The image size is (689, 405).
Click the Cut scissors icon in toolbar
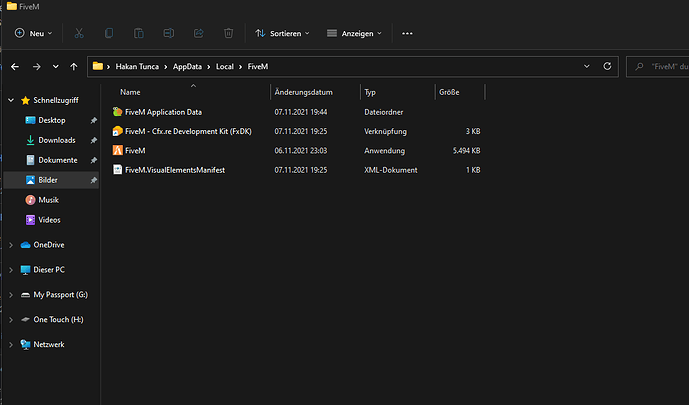[80, 33]
